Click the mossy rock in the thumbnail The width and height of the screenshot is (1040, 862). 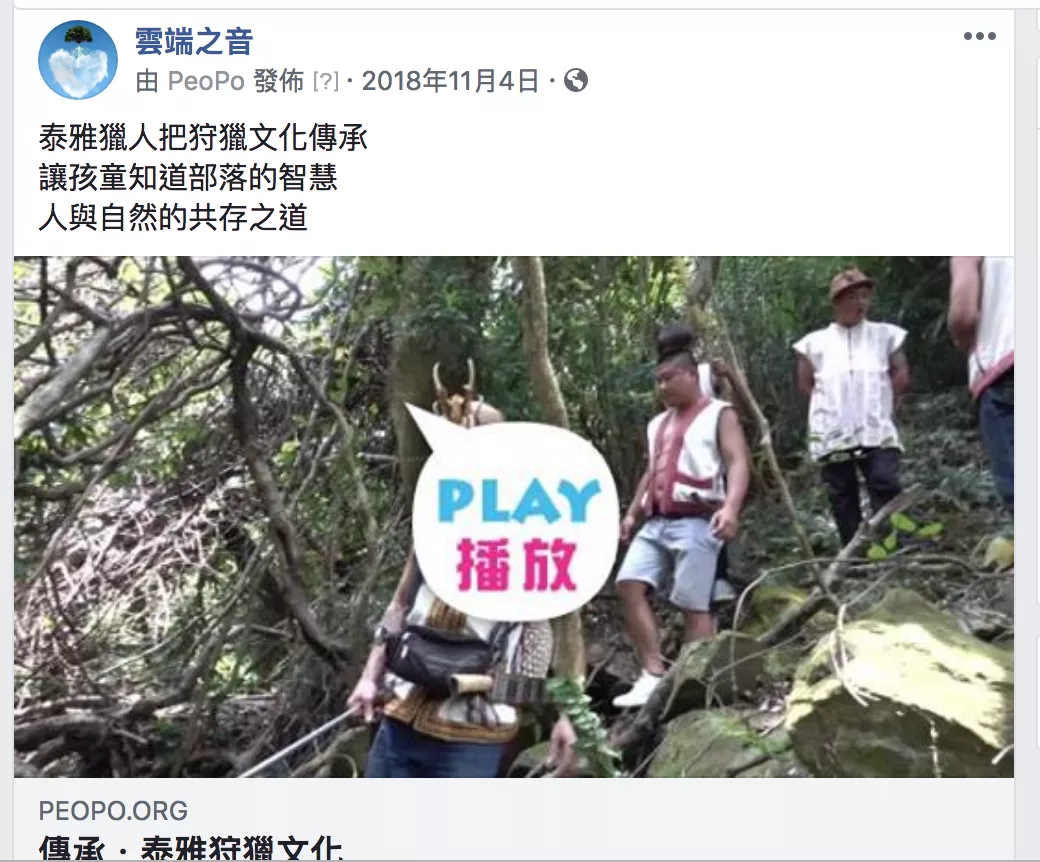(x=902, y=683)
